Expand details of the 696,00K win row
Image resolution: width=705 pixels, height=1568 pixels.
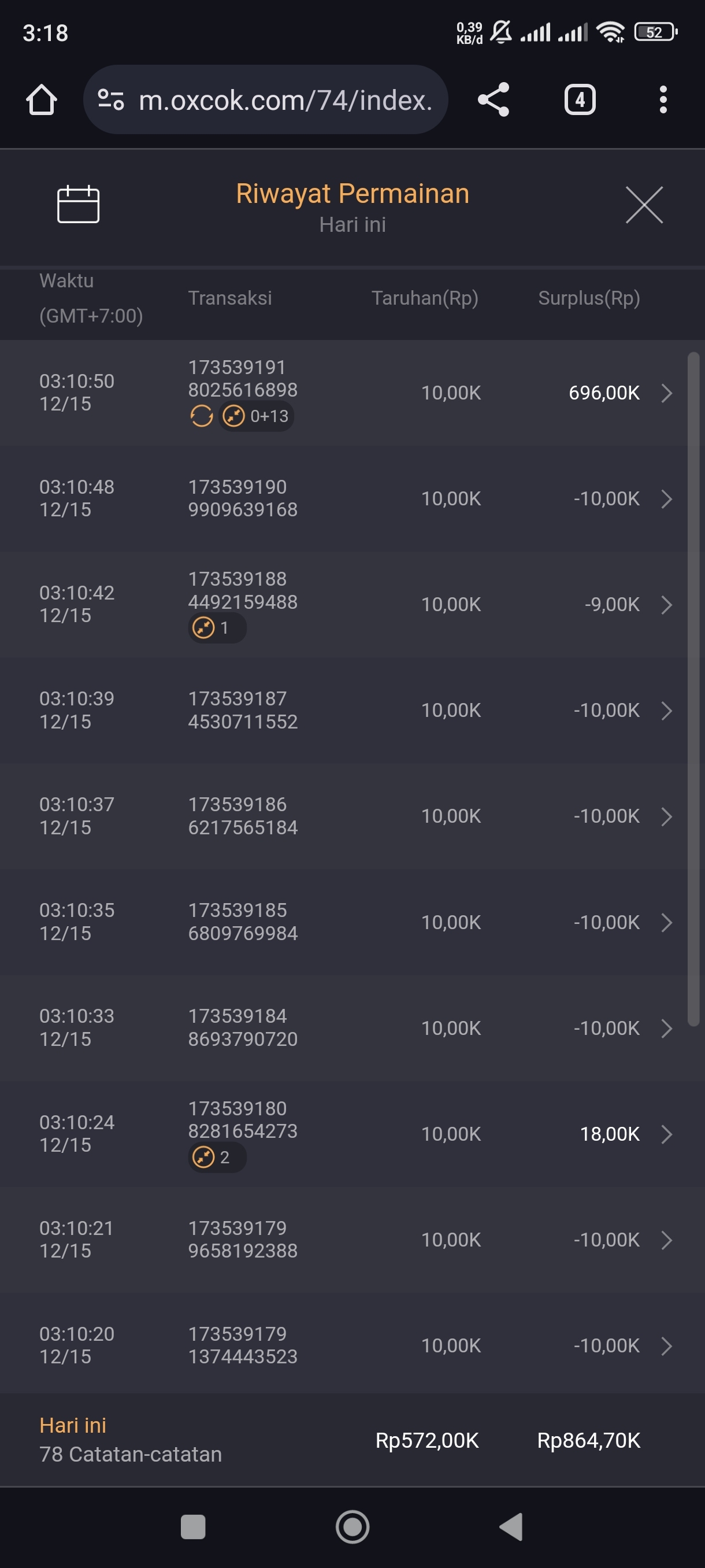click(666, 393)
